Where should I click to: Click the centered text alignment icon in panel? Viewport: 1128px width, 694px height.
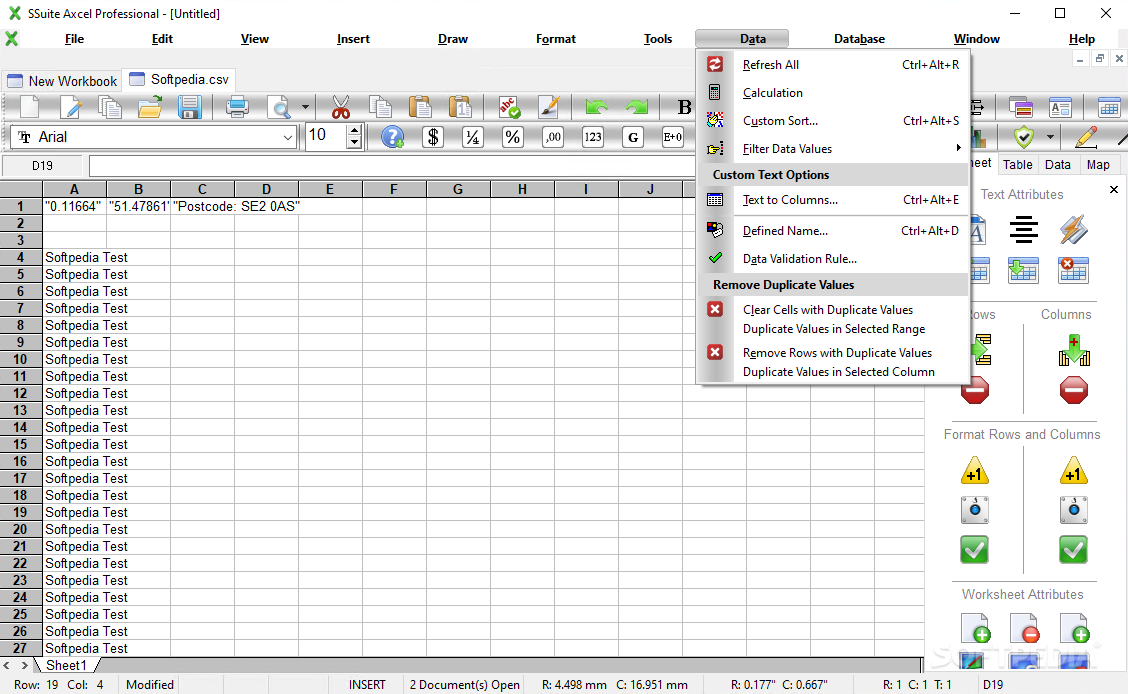(1023, 230)
